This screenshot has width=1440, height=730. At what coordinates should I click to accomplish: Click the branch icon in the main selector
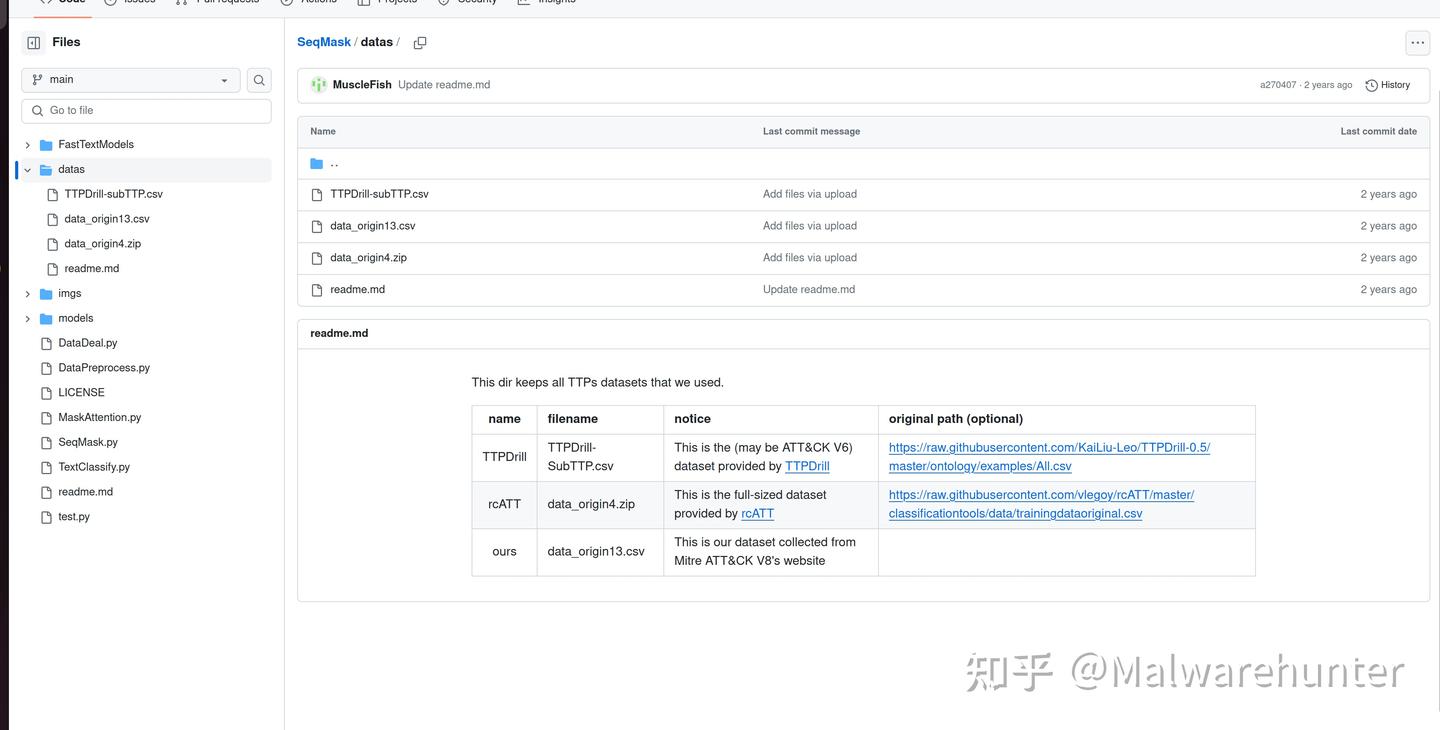click(38, 79)
